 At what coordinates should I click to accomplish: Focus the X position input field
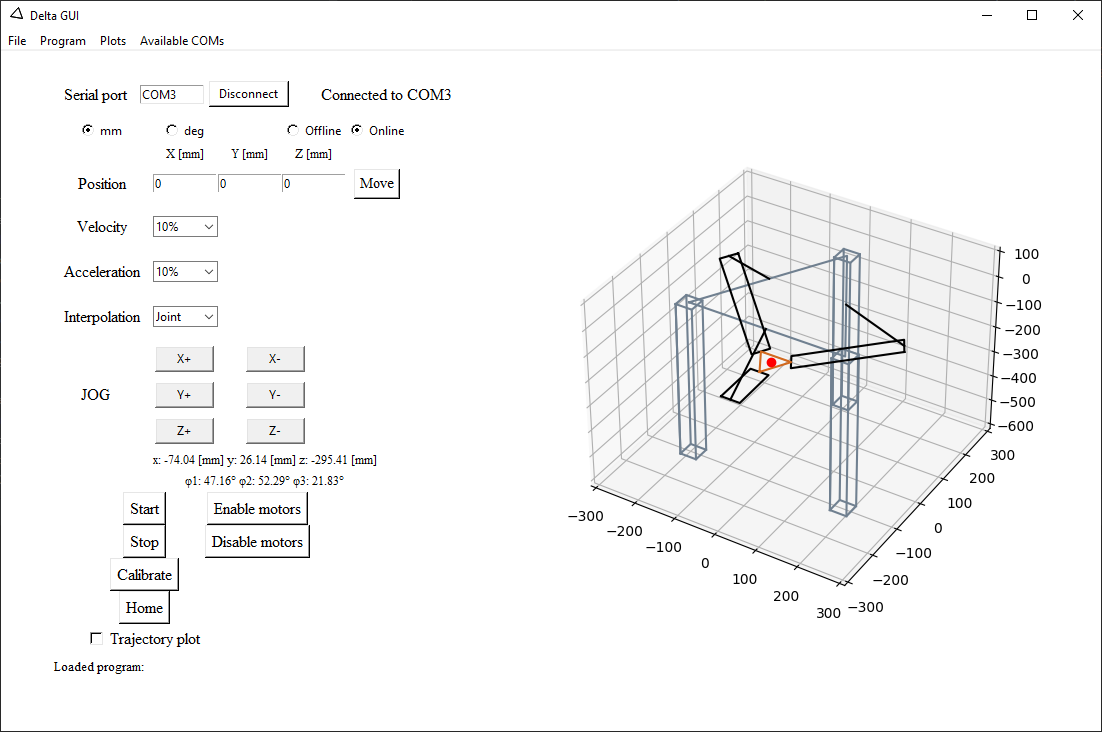(x=184, y=183)
